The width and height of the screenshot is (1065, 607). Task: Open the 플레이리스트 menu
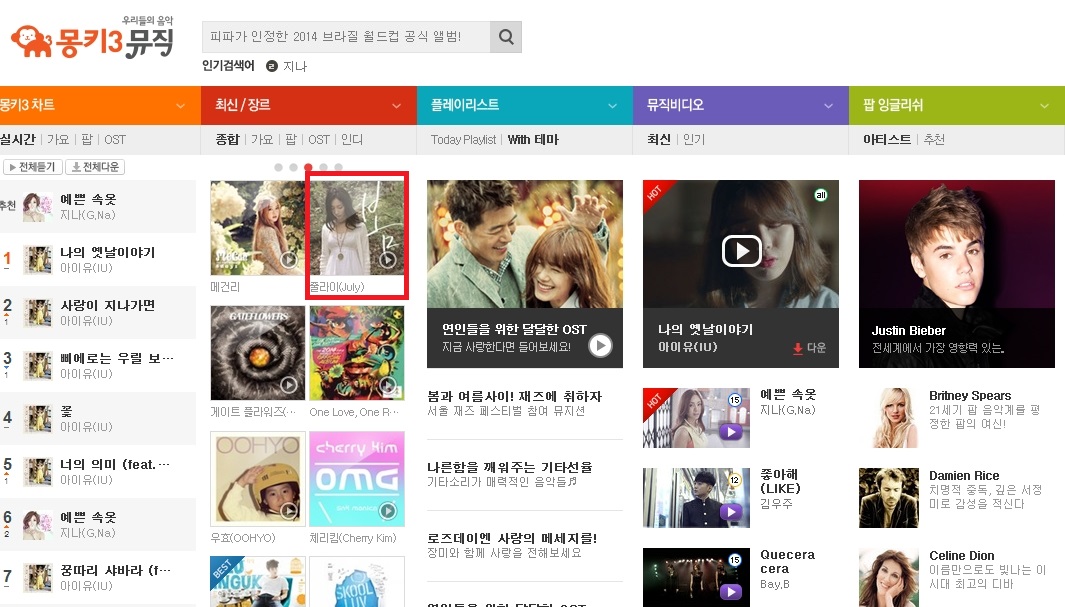(465, 105)
